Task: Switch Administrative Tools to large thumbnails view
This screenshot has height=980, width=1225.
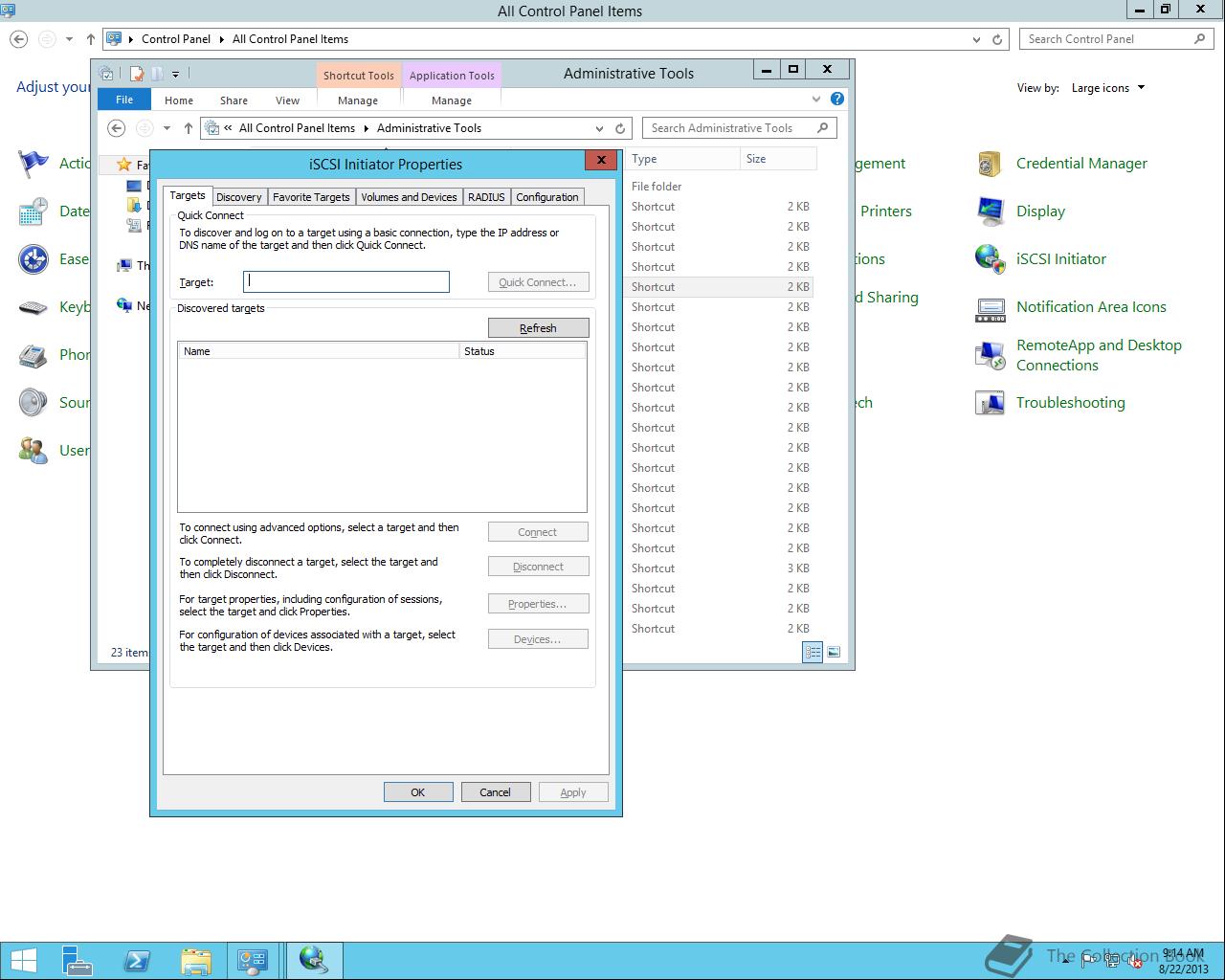Action: [834, 652]
